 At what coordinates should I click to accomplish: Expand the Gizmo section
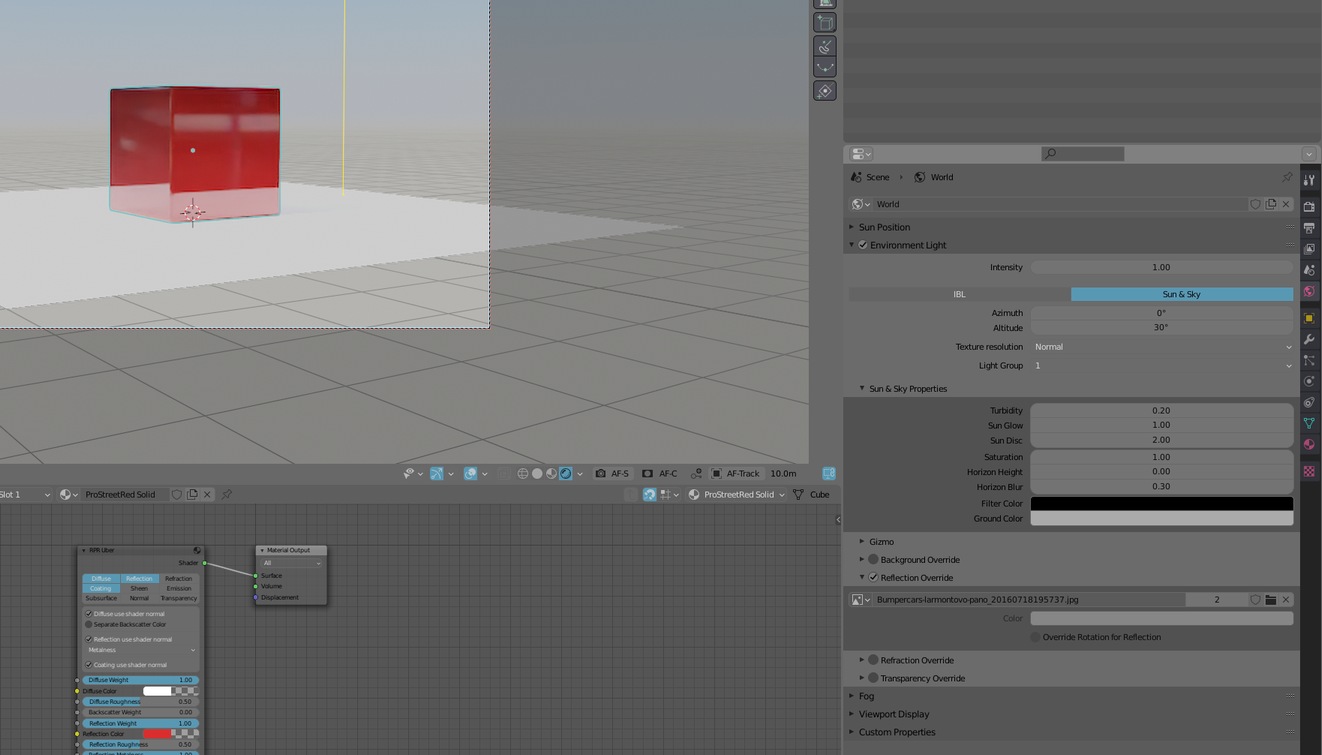881,542
